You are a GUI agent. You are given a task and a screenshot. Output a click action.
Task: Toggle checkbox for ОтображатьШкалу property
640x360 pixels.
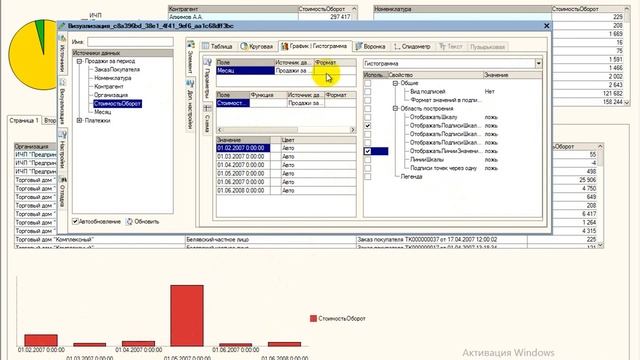click(368, 117)
